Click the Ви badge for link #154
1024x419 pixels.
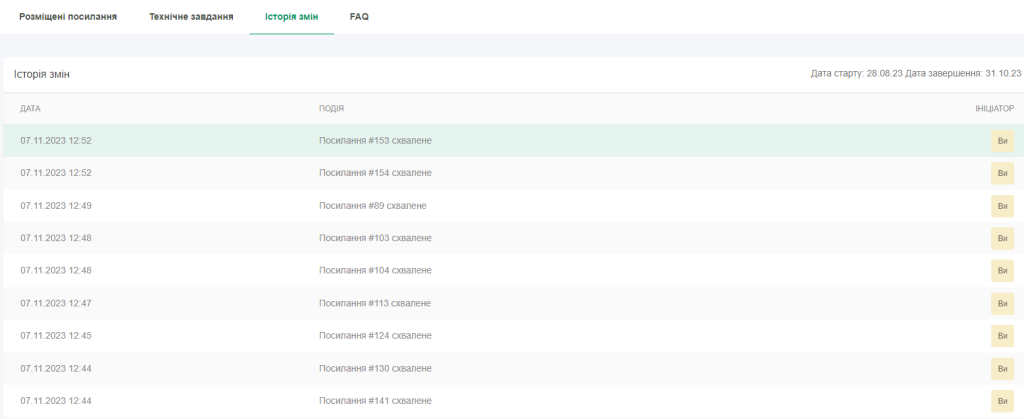(1002, 173)
